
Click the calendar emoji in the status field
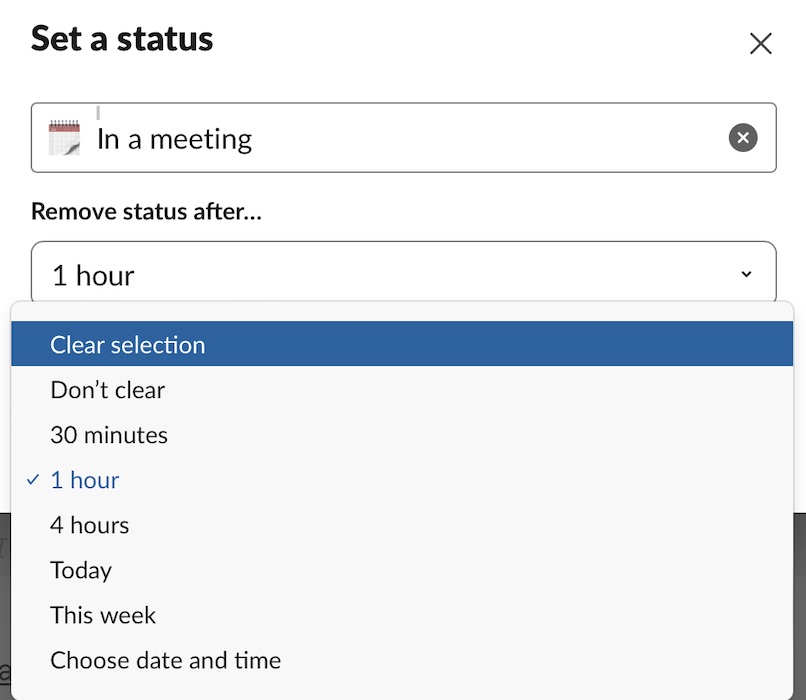(x=66, y=138)
